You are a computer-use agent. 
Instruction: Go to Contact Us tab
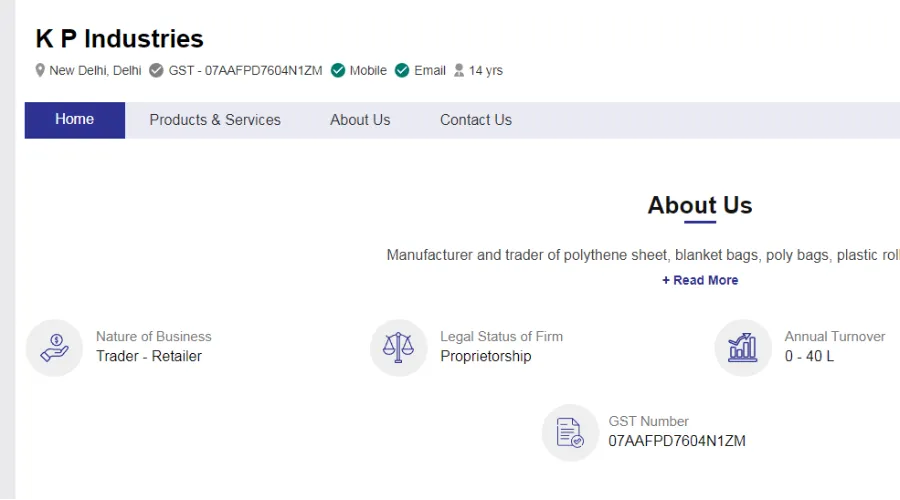476,120
